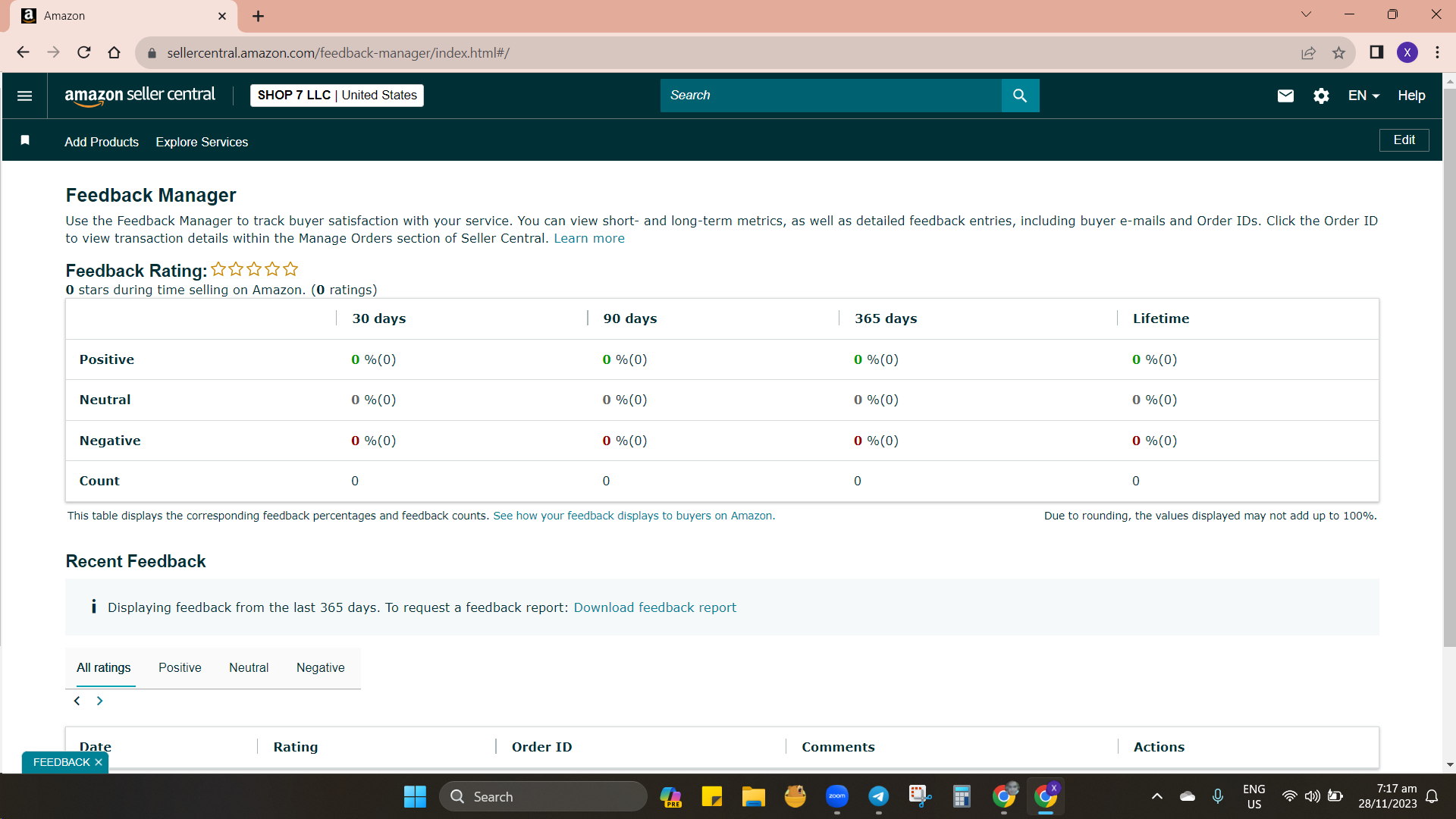Toggle the browser side panel icon
The image size is (1456, 819).
[x=1376, y=52]
